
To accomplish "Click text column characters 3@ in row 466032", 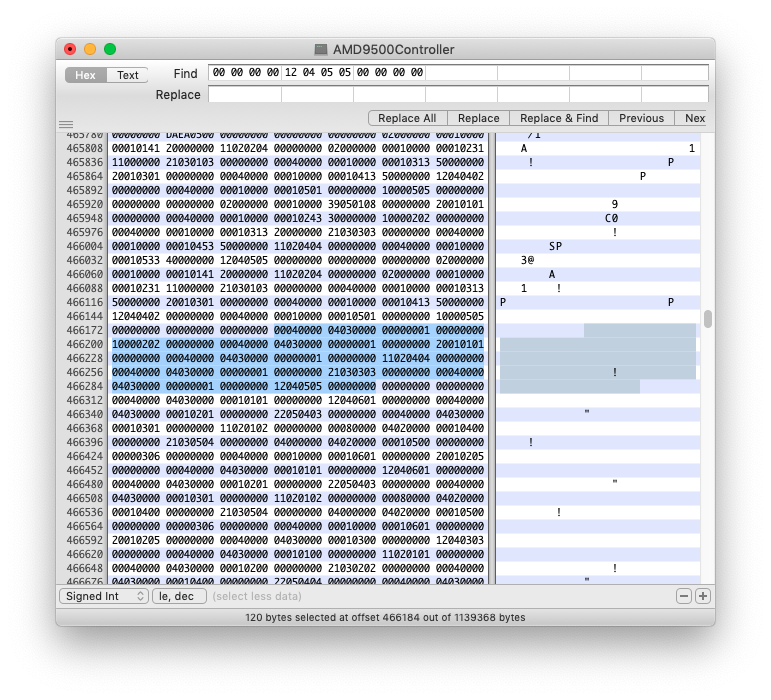I will pyautogui.click(x=527, y=260).
